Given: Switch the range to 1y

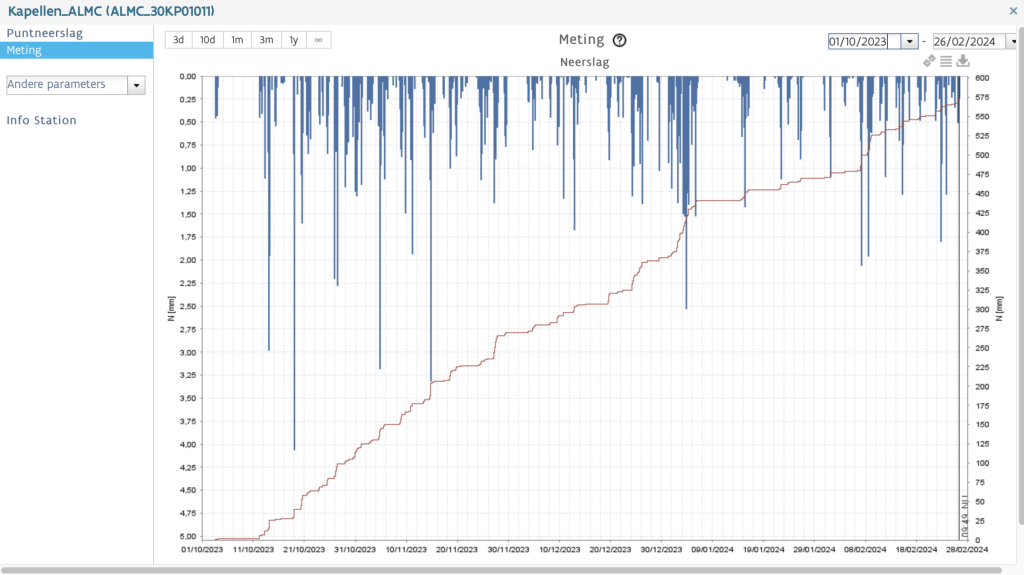Looking at the screenshot, I should coord(294,40).
